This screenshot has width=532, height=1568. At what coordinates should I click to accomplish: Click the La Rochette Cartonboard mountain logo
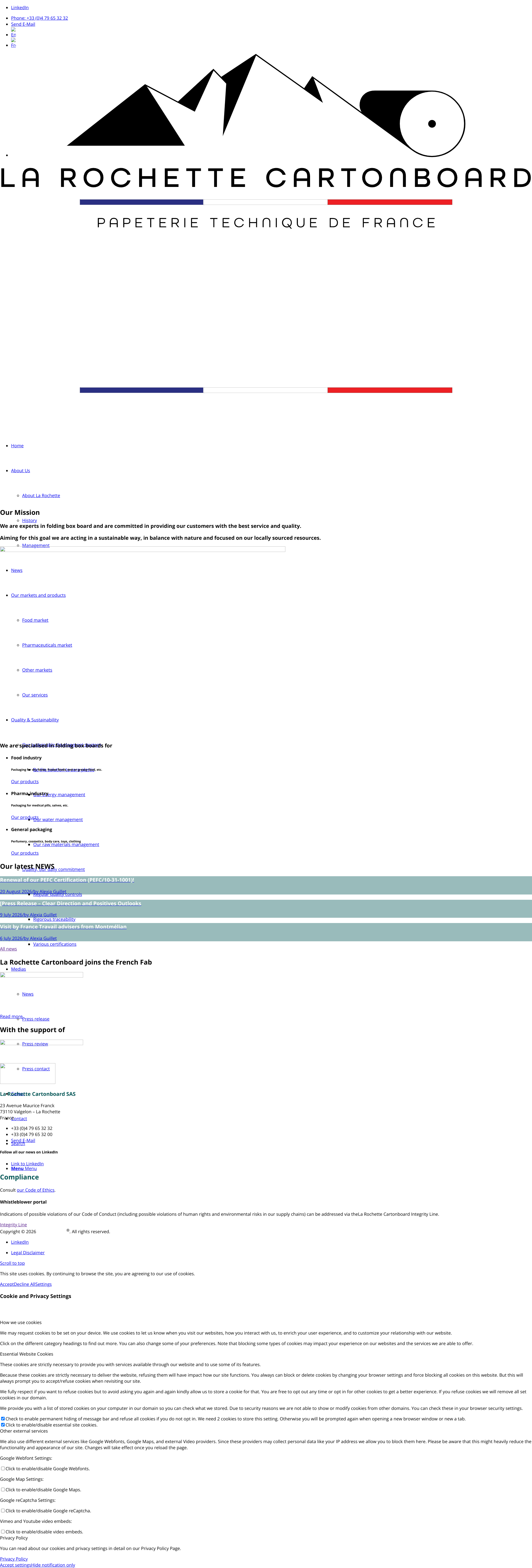266,141
